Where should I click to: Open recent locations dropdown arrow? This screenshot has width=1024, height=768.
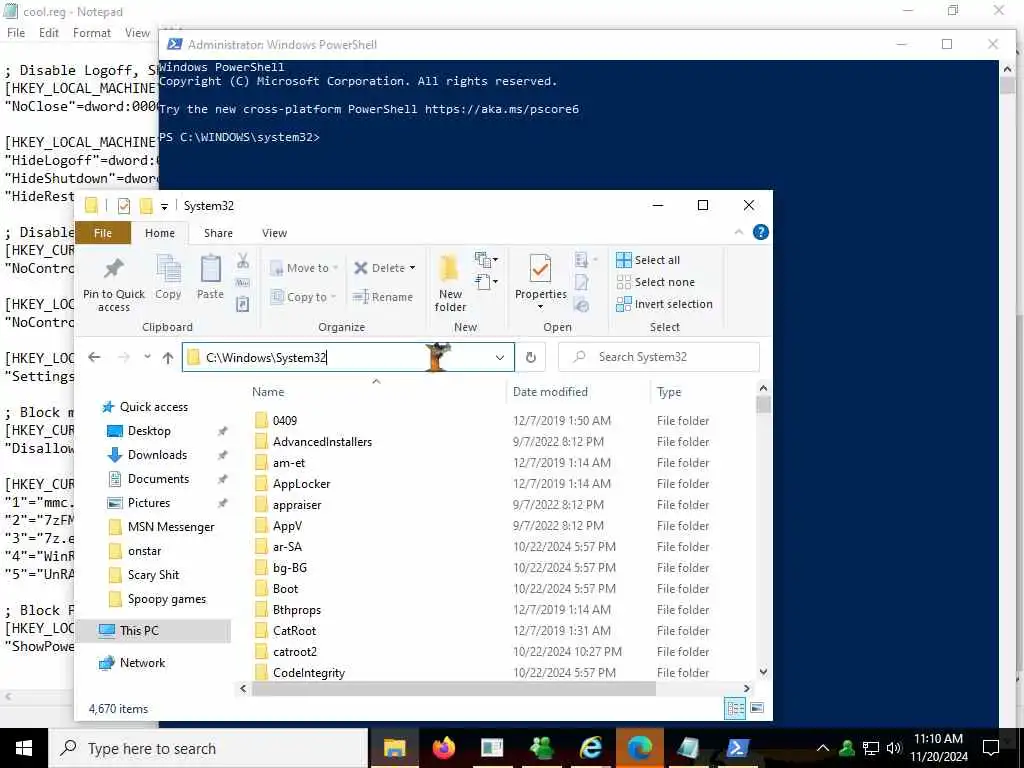(x=147, y=357)
